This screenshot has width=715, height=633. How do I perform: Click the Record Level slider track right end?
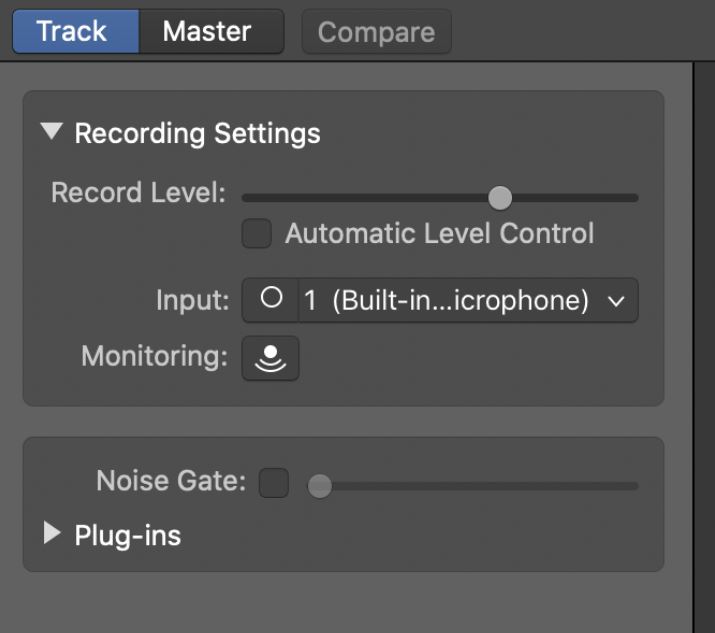(x=632, y=198)
